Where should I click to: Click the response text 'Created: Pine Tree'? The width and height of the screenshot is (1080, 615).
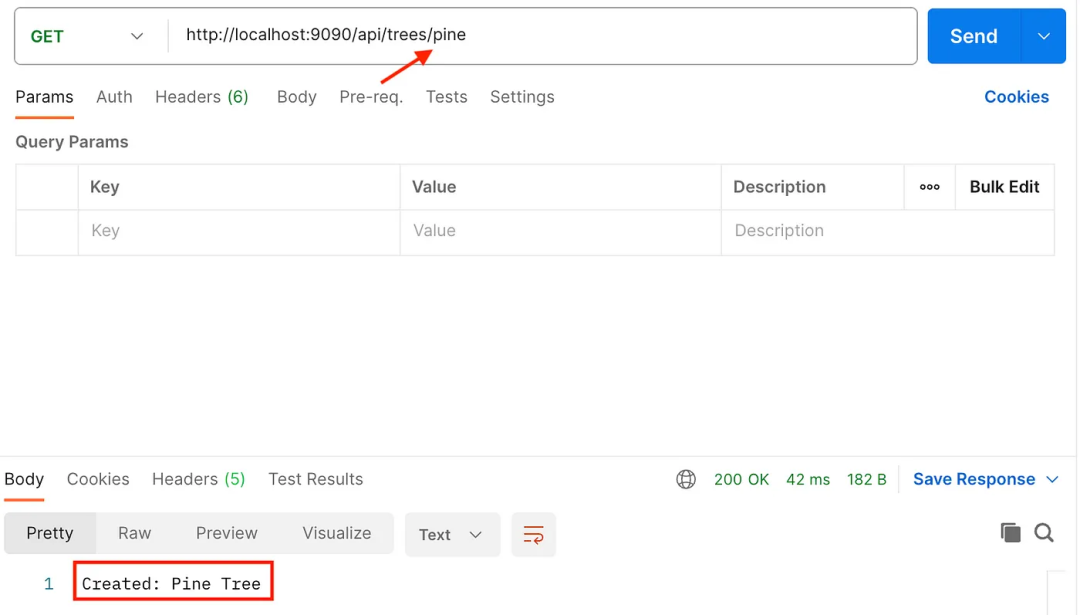[x=172, y=584]
